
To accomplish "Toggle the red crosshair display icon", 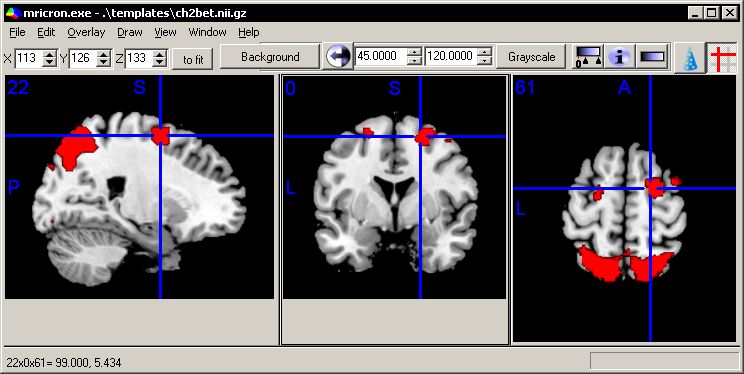I will (x=722, y=57).
